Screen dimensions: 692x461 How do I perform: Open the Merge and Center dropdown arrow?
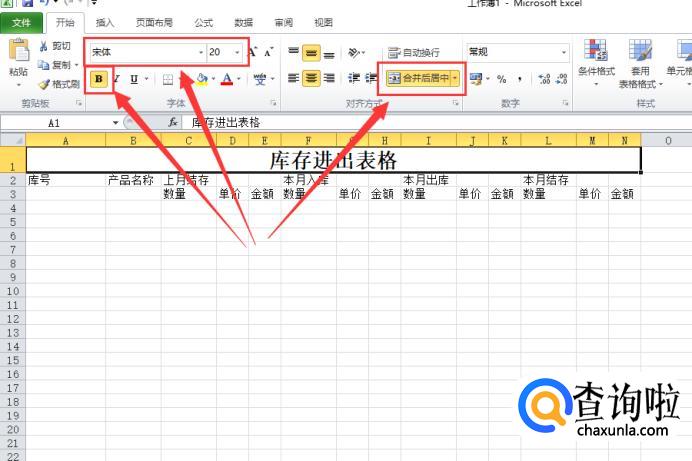(455, 79)
